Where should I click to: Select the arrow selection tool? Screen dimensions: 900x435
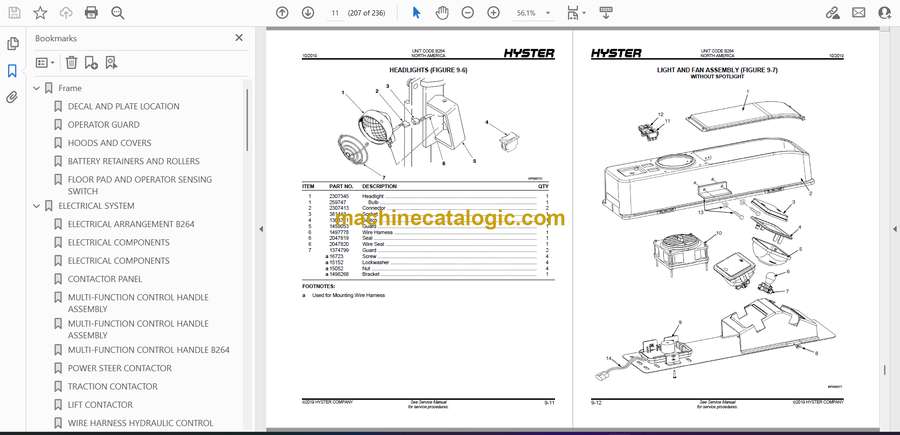[417, 13]
